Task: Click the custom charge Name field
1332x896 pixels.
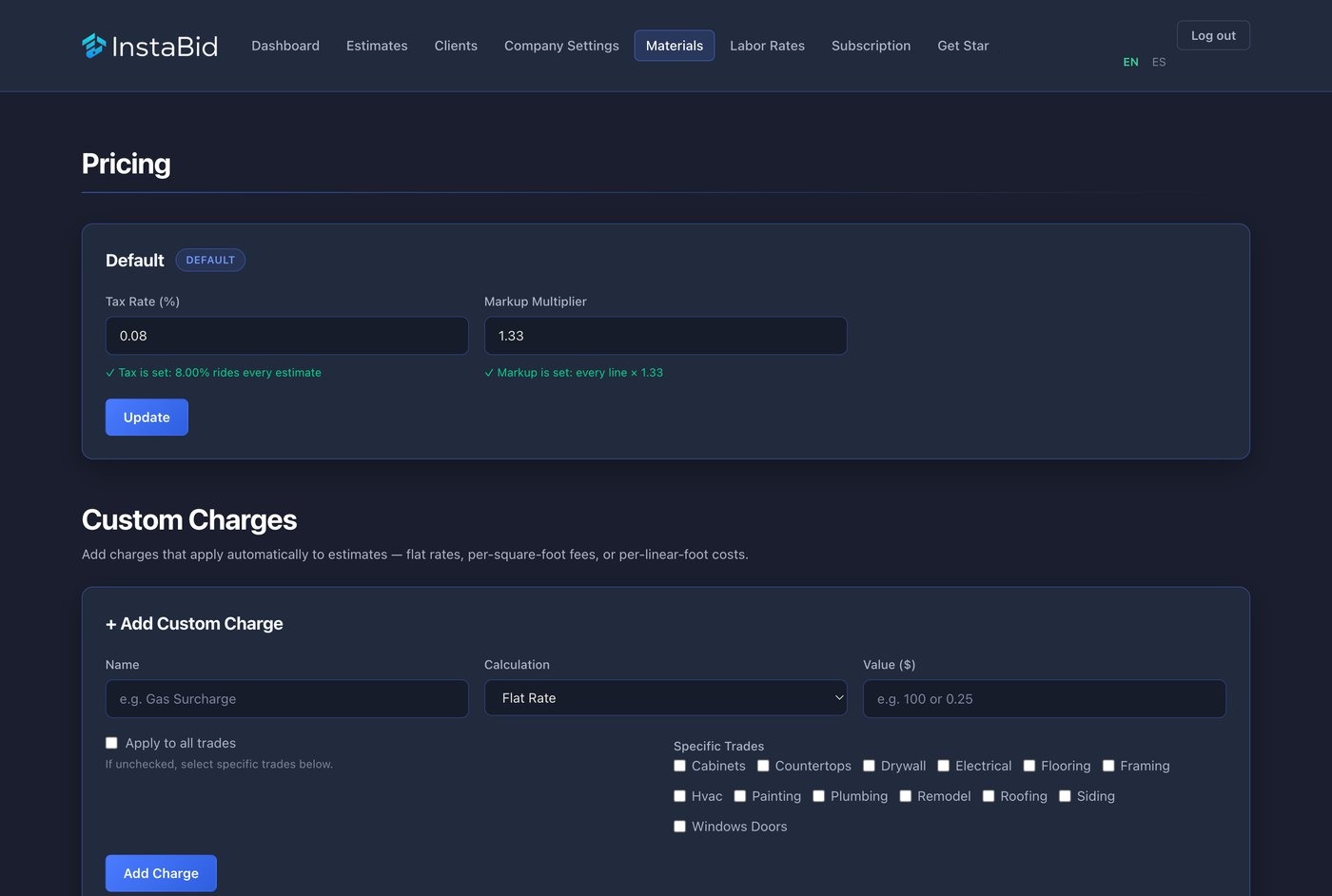Action: coord(287,699)
